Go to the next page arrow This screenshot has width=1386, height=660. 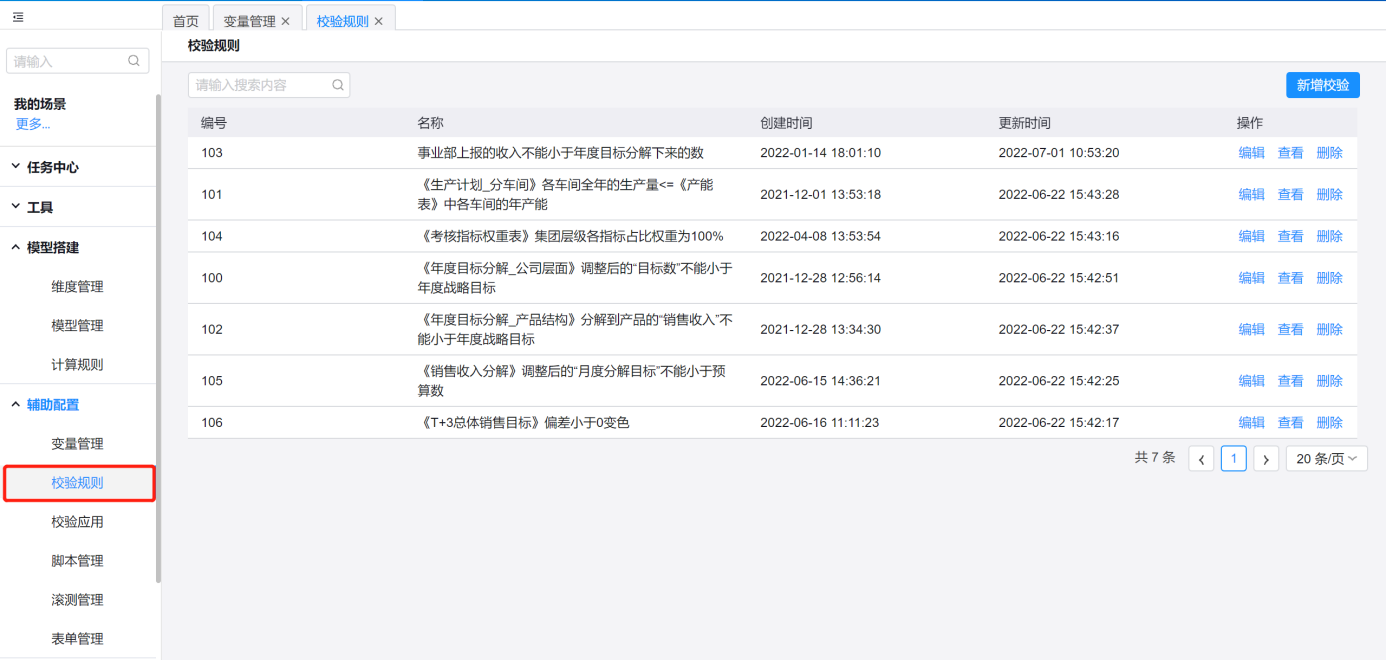click(1266, 459)
